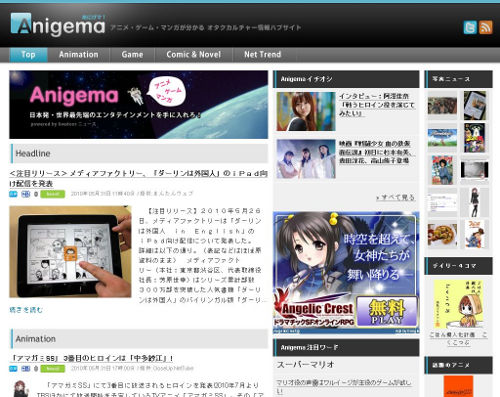500x397 pixels.
Task: Open the Comic & Novel tab
Action: coord(194,55)
